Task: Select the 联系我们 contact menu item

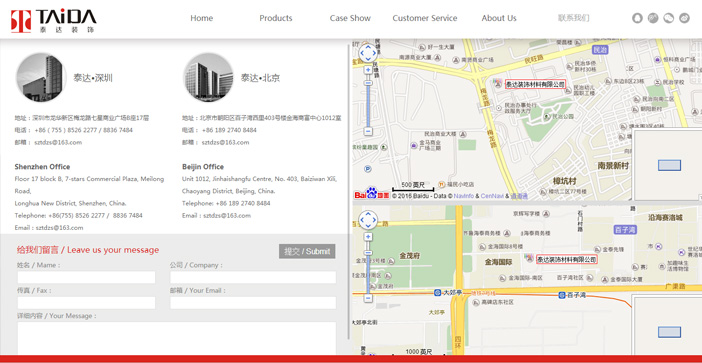Action: (574, 18)
